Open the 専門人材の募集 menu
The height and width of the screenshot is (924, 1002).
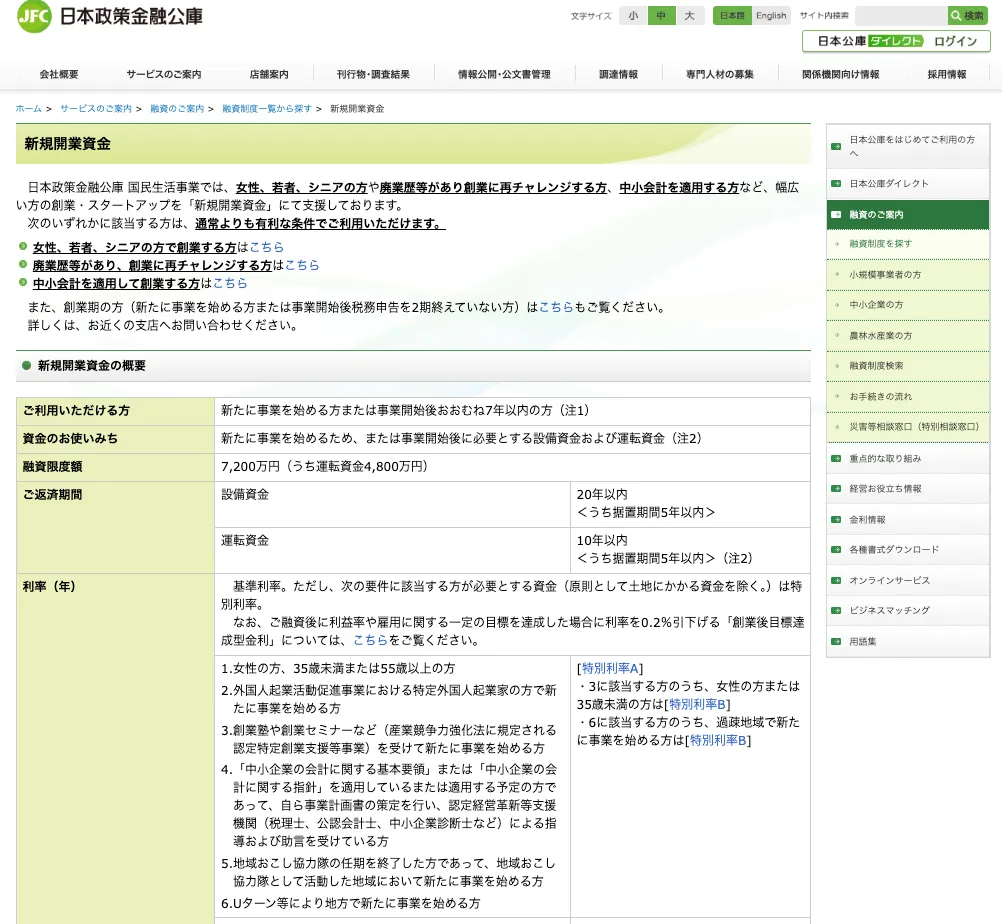(x=720, y=74)
